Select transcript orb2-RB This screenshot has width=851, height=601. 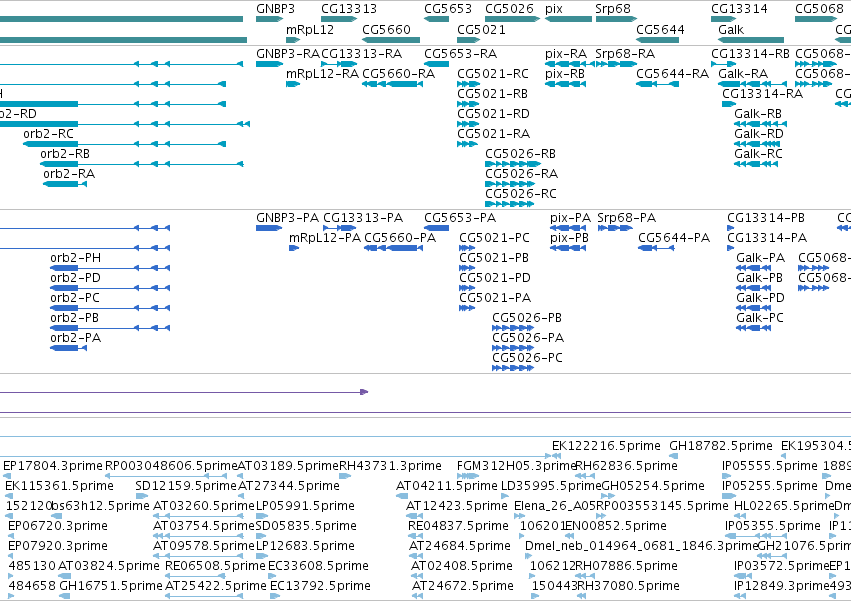pos(65,154)
